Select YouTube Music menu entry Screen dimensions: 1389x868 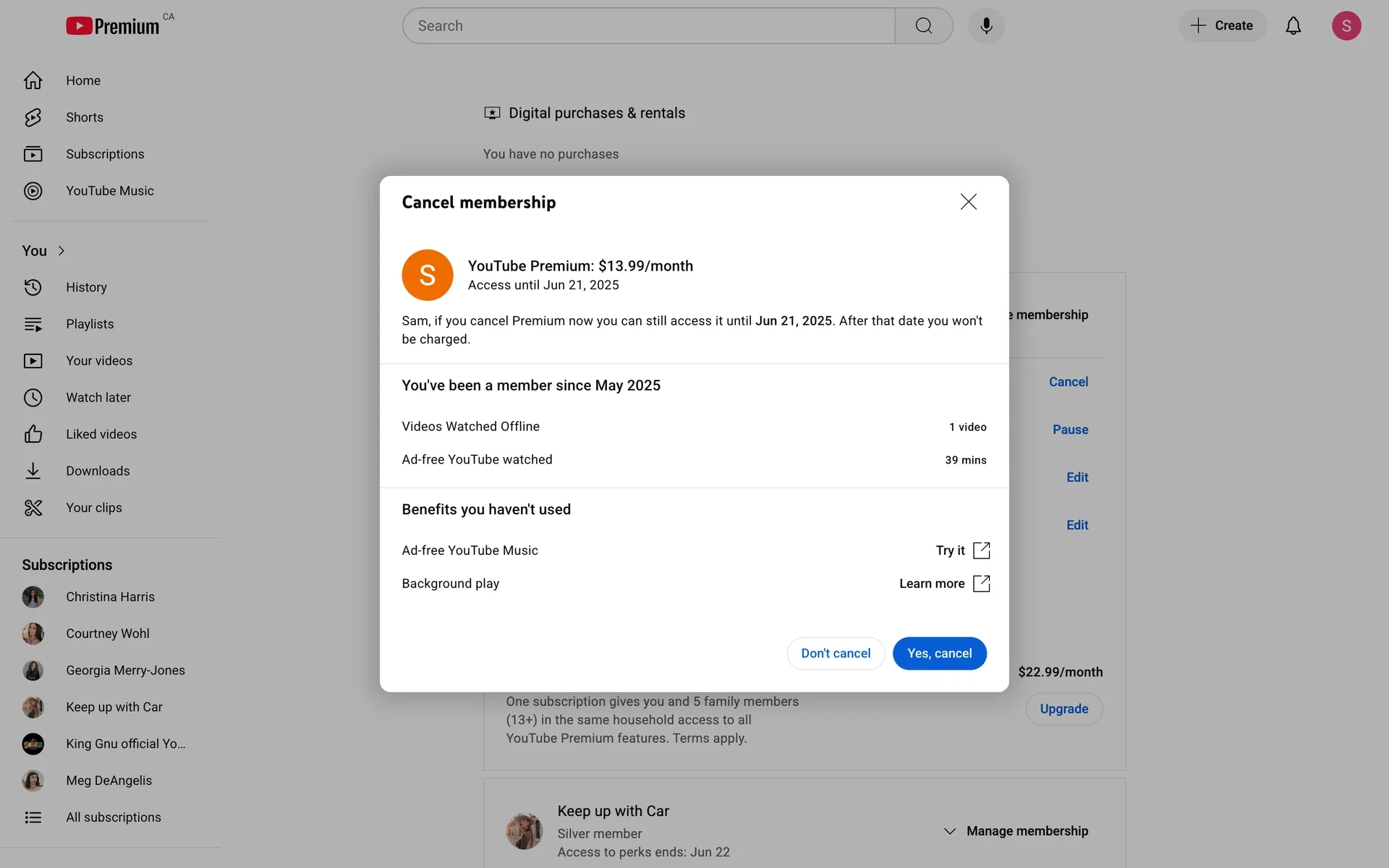[110, 191]
